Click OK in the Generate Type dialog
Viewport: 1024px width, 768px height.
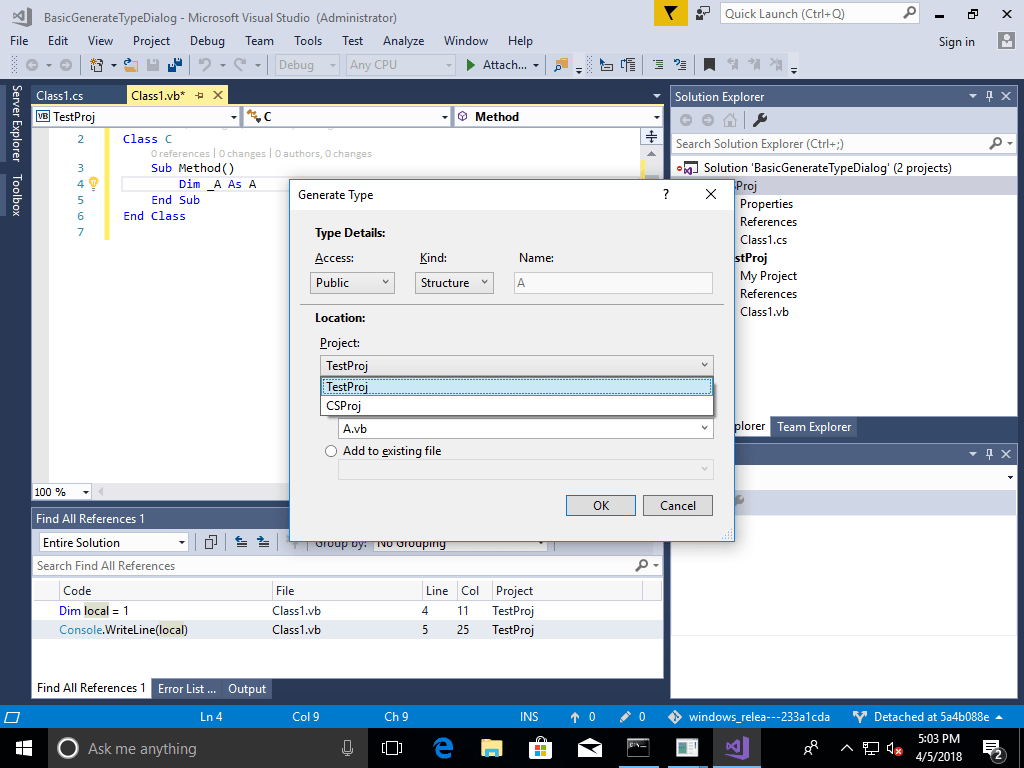601,505
